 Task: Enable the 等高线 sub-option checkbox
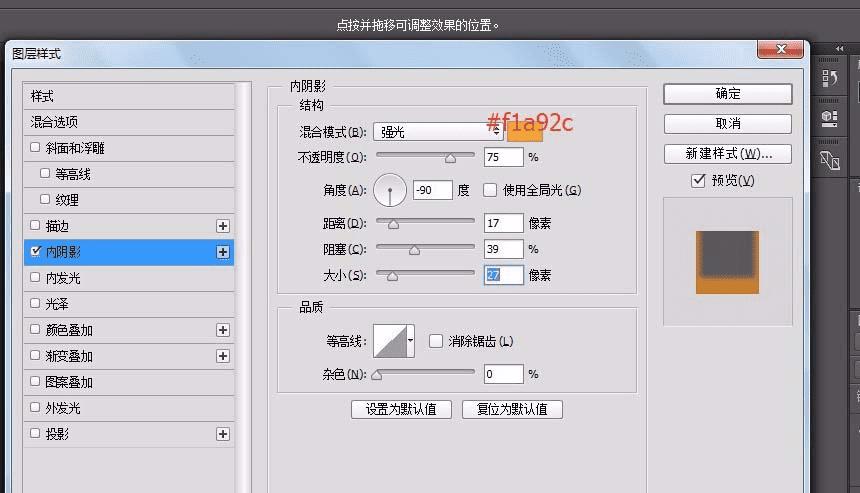[45, 173]
